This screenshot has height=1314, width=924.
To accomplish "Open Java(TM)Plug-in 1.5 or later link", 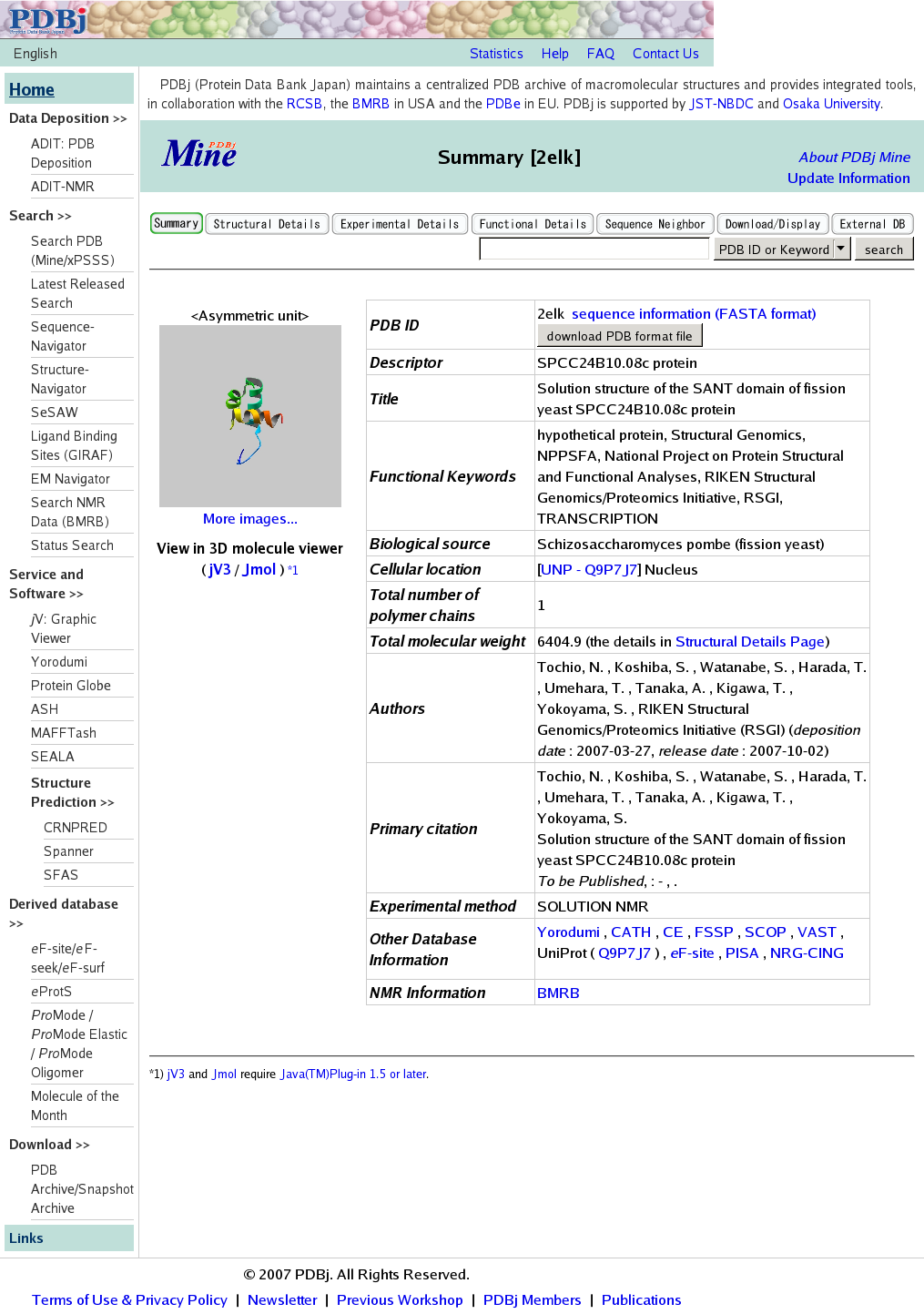I will coord(353,1075).
